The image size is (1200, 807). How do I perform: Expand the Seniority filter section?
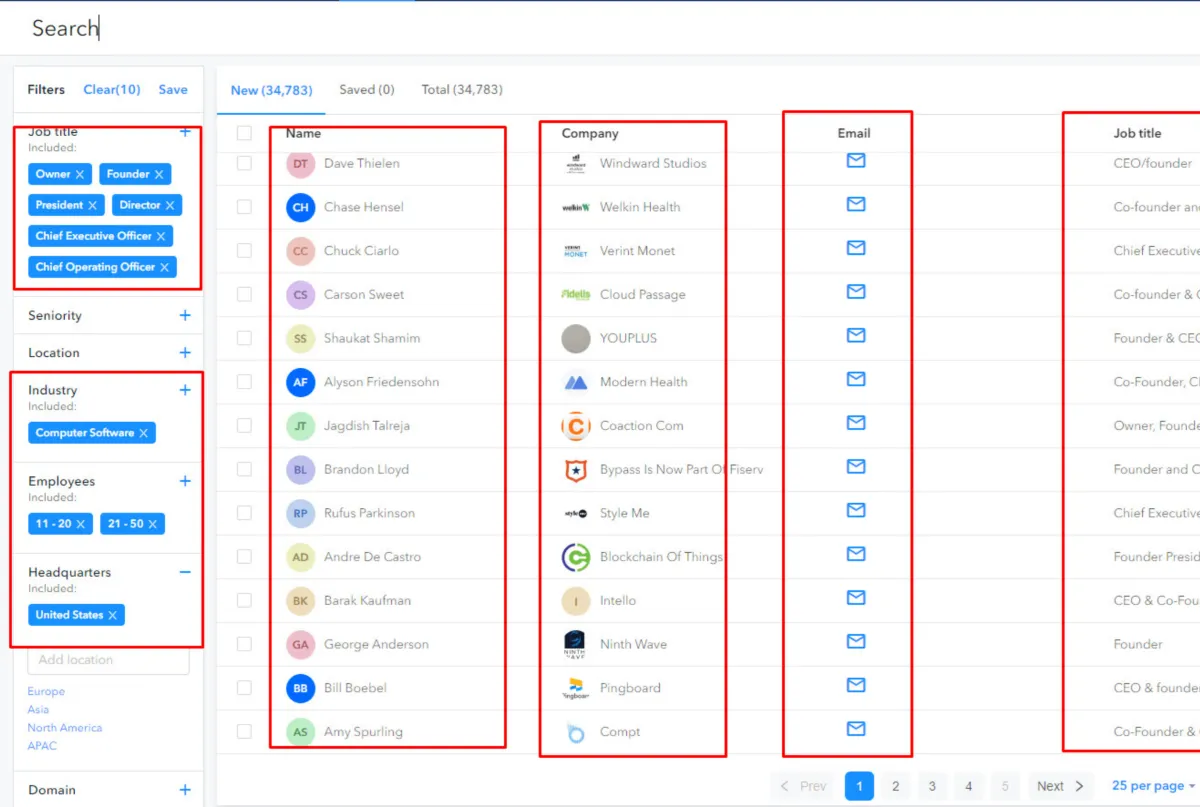[x=185, y=315]
